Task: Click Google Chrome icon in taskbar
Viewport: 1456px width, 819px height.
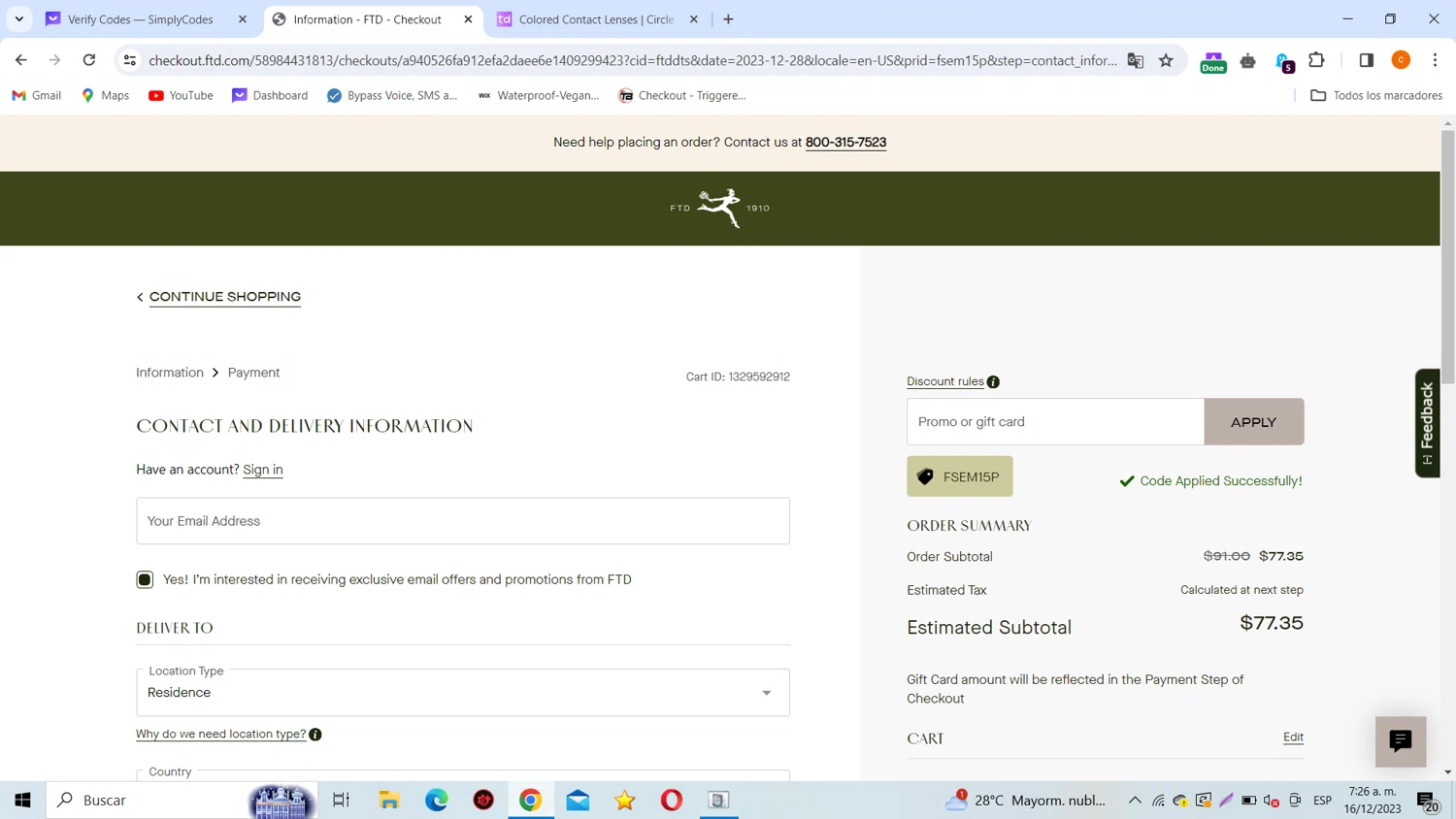Action: click(x=531, y=801)
